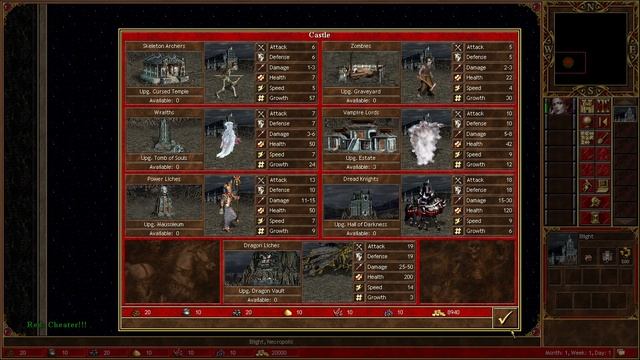Click the Estate building picture
Viewport: 640px width, 360px height.
pyautogui.click(x=361, y=135)
